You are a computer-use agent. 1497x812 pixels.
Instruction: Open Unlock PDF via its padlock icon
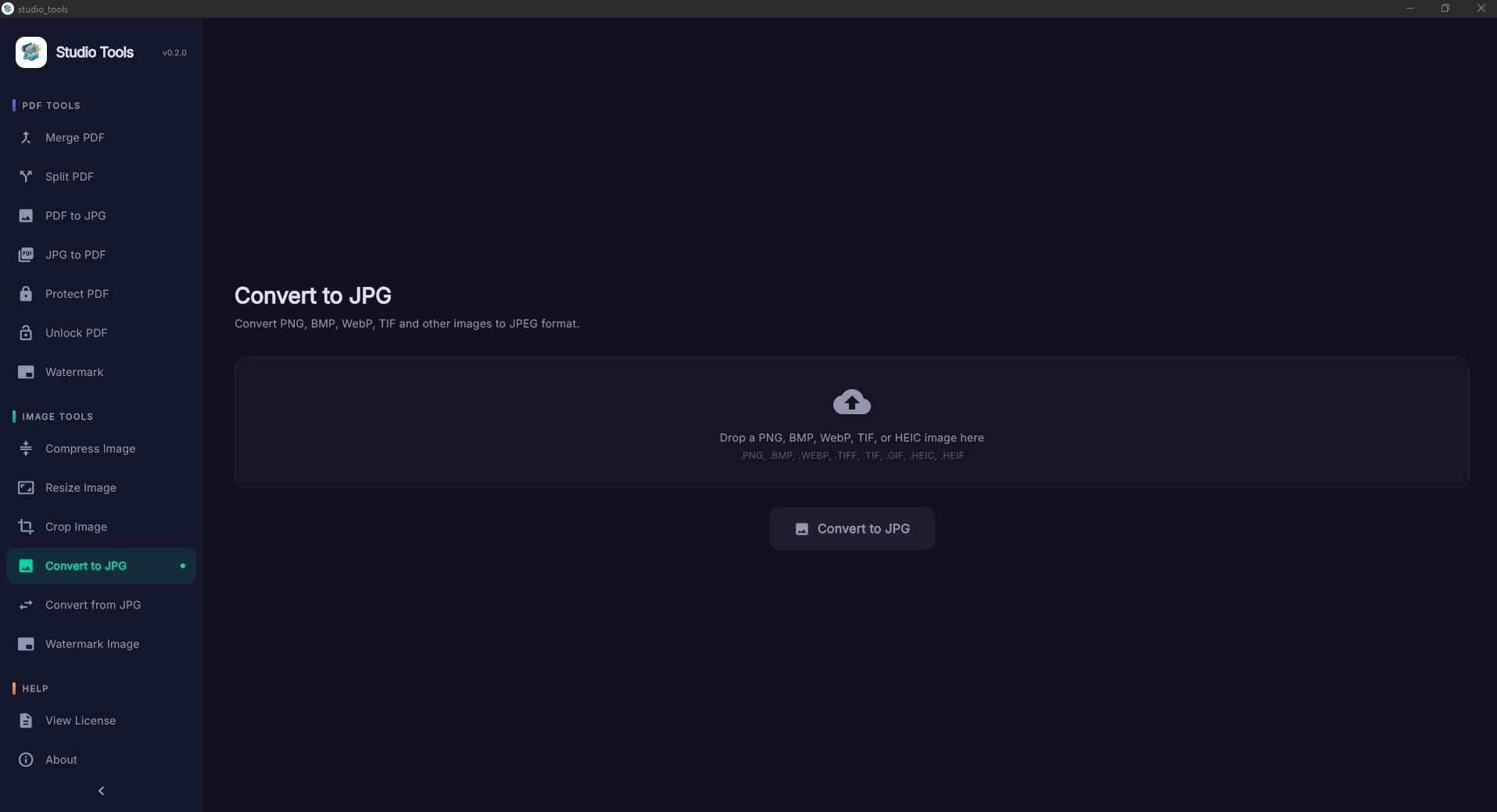pyautogui.click(x=26, y=333)
